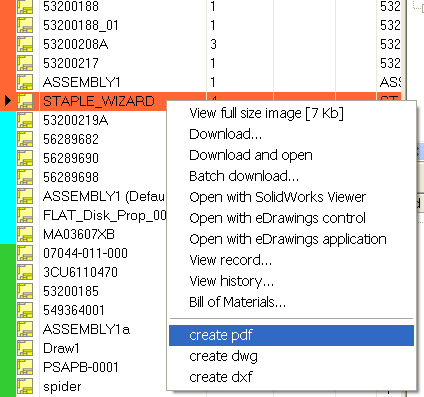Click the file icon beside 53200208A
The width and height of the screenshot is (424, 397).
tap(25, 44)
